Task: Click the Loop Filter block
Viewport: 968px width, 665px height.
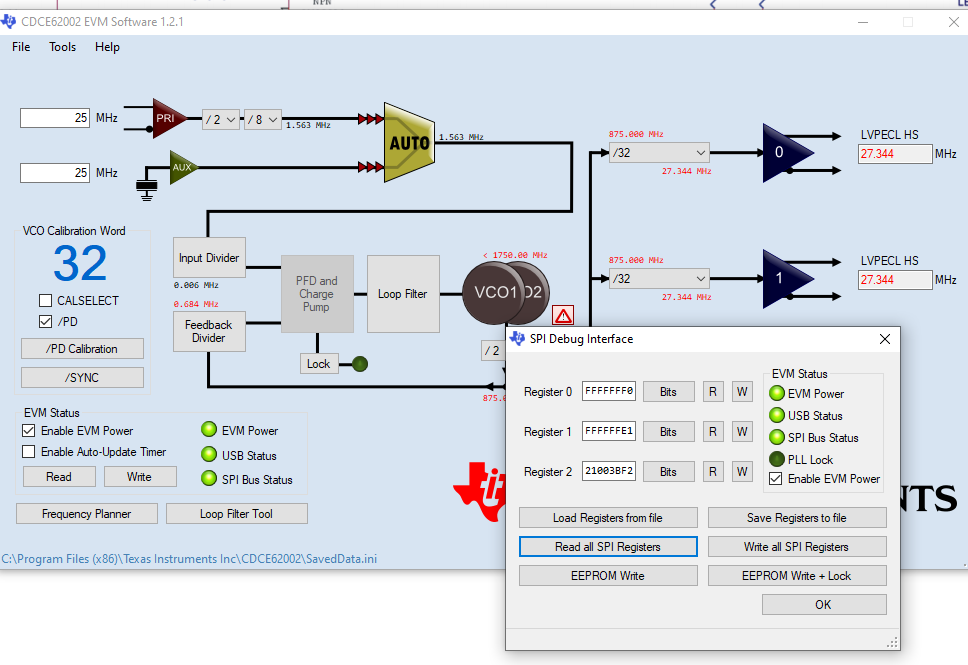Action: coord(403,294)
